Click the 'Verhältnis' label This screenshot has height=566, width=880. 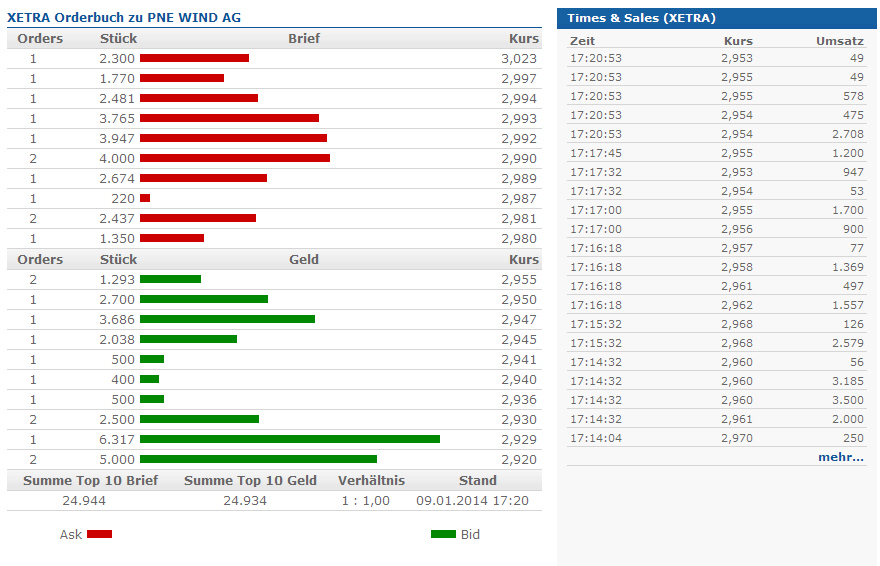click(371, 480)
